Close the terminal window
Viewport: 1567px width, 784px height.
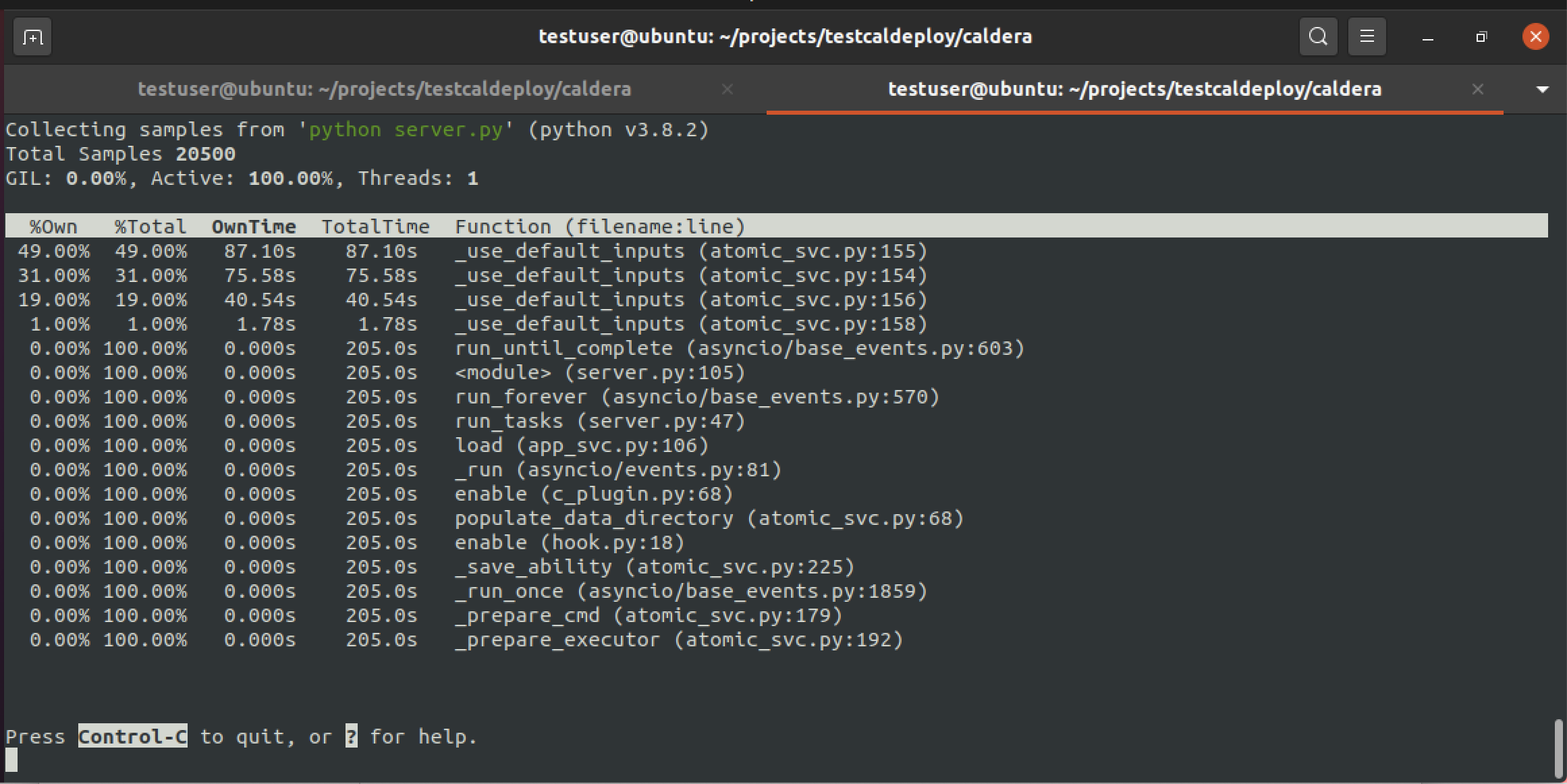(x=1535, y=36)
